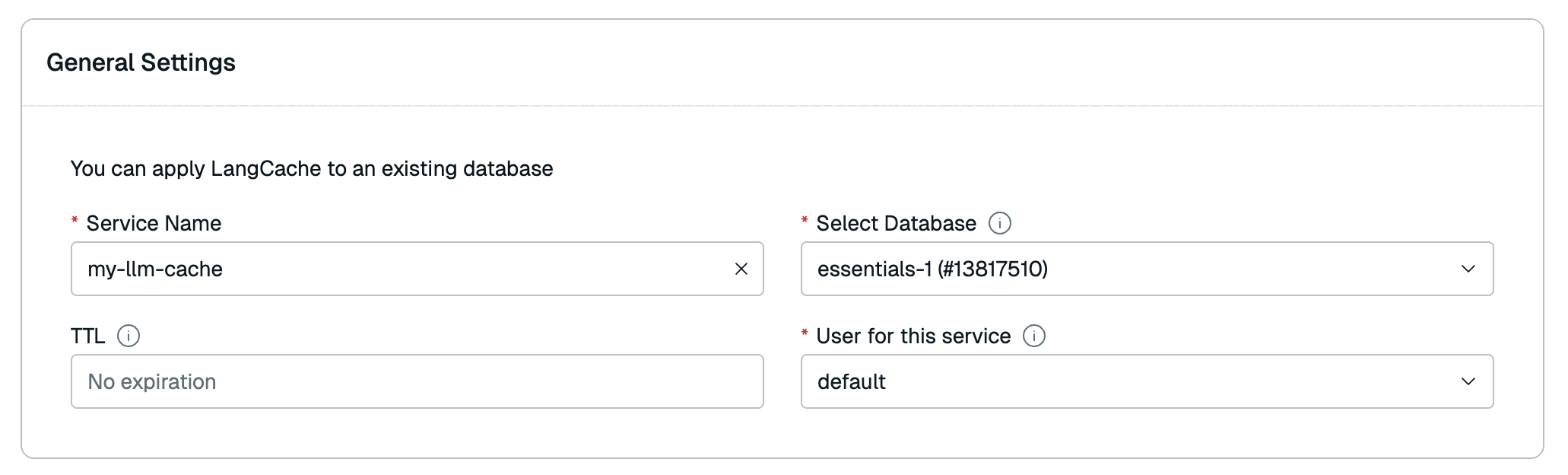Click the red asterisk beside Select Database

click(805, 221)
